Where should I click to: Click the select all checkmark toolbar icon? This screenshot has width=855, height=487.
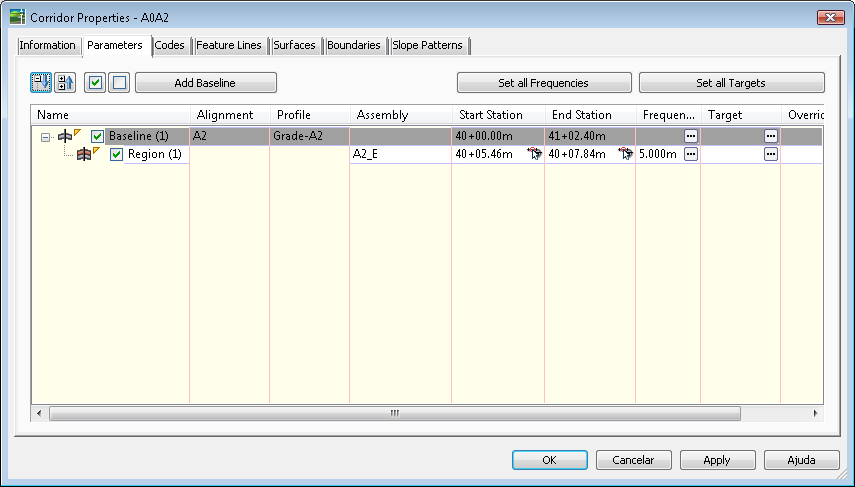click(95, 83)
